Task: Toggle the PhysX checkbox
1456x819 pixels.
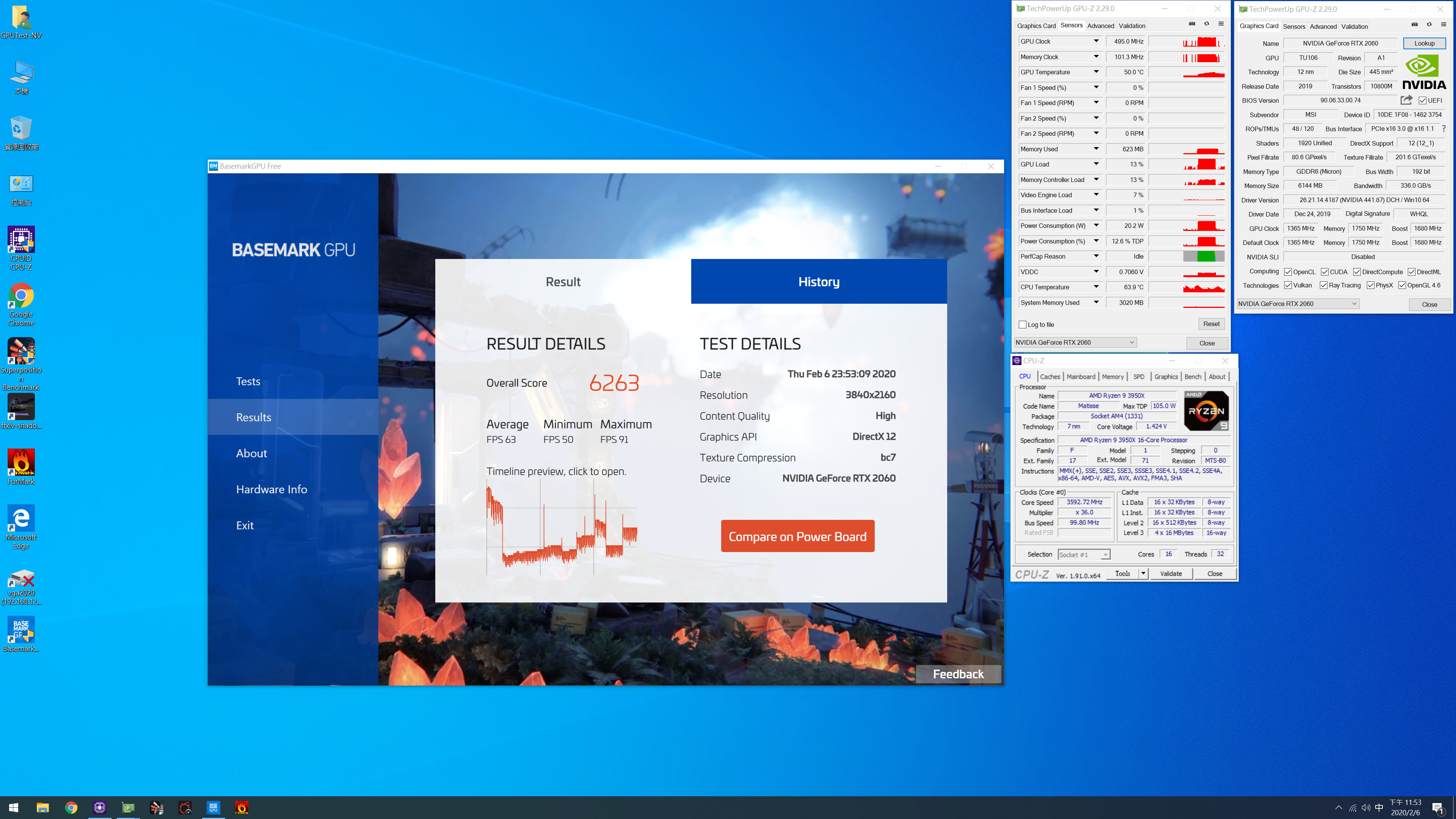Action: [1370, 286]
